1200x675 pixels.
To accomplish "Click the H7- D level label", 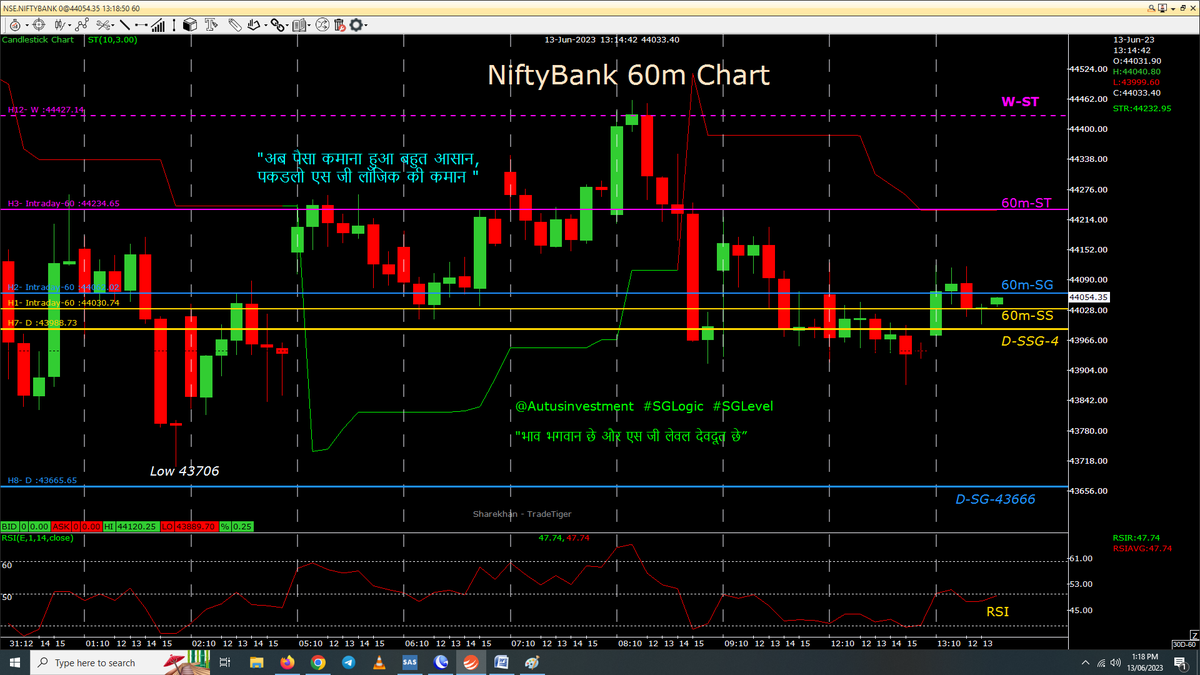I will (42, 323).
